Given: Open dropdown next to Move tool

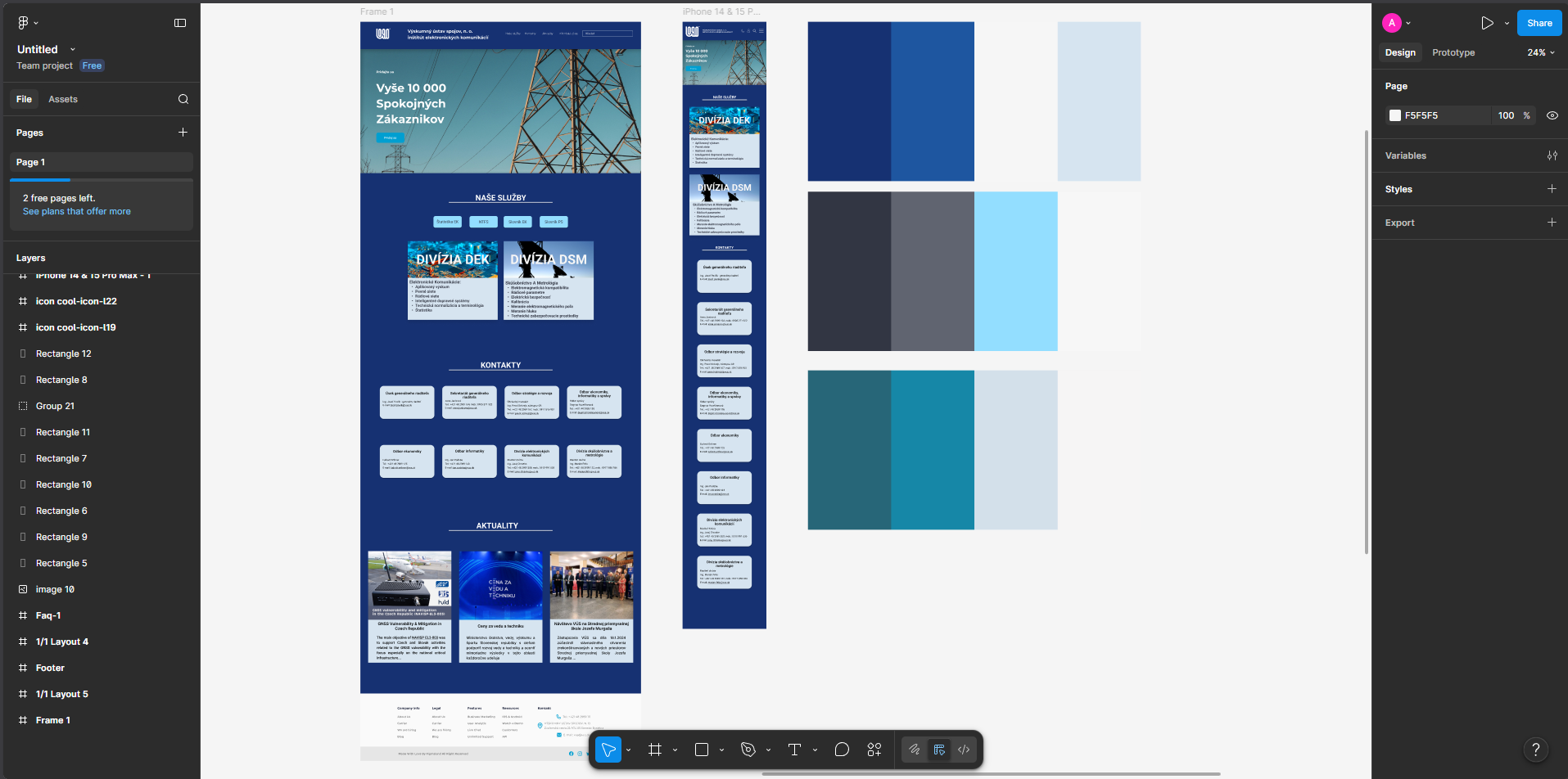Looking at the screenshot, I should point(629,750).
